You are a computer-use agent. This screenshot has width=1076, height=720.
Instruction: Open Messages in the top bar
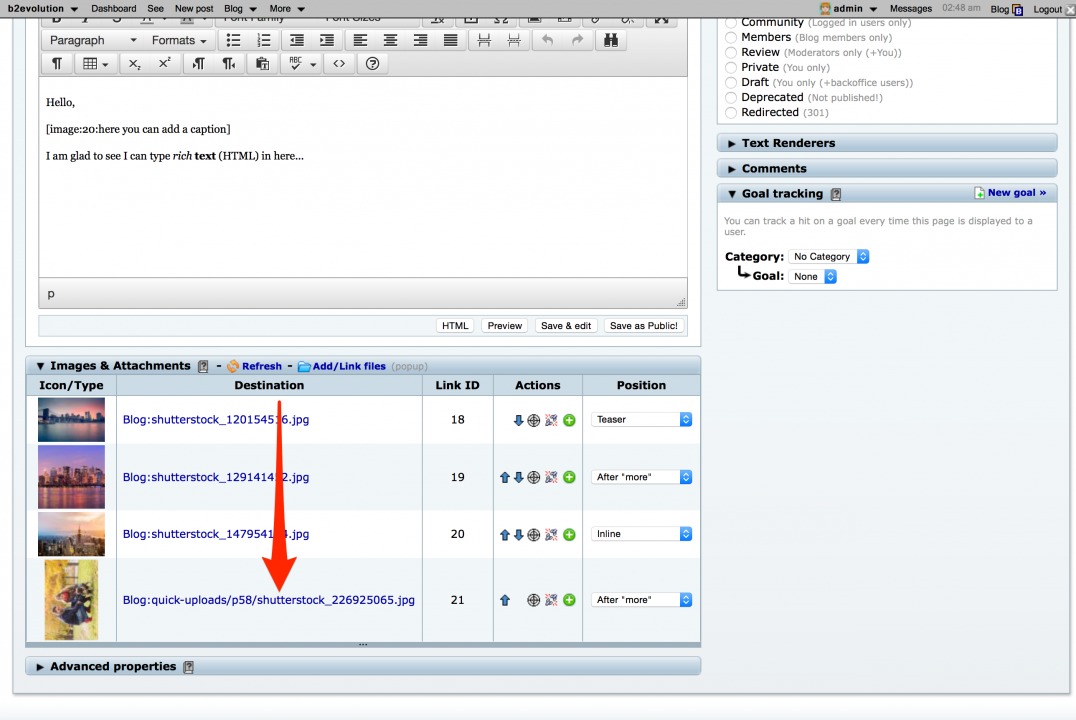coord(911,9)
